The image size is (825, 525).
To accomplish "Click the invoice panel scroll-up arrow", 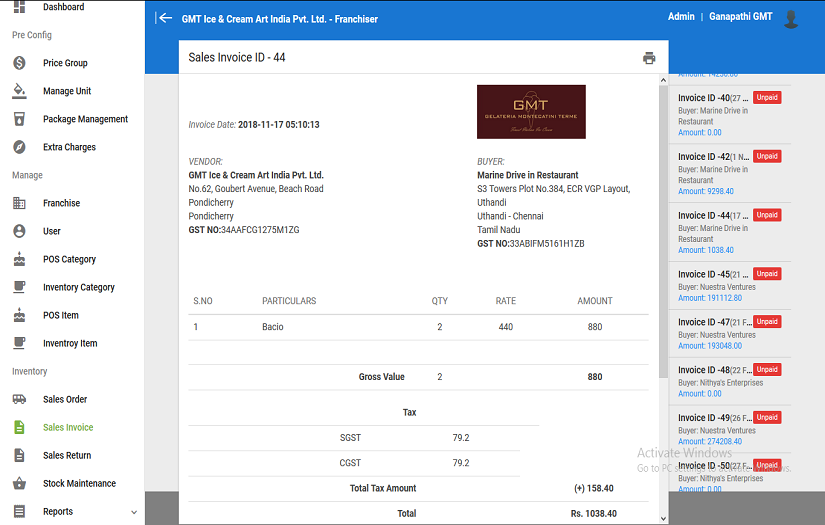I will [663, 80].
